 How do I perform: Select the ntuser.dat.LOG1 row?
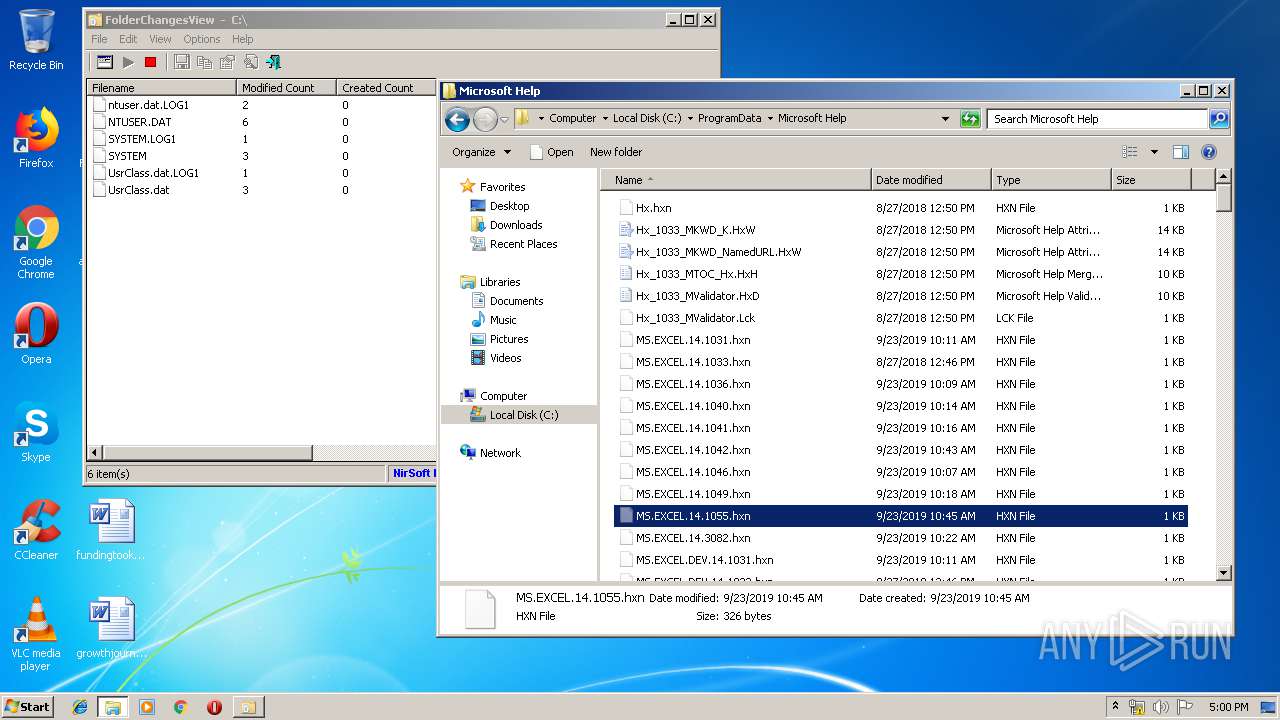pyautogui.click(x=262, y=105)
